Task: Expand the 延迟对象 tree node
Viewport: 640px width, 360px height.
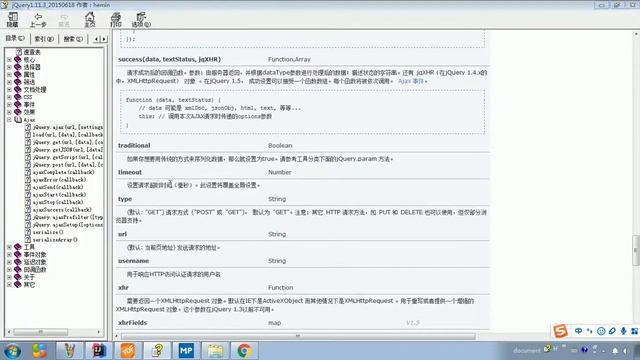Action: [x=9, y=262]
